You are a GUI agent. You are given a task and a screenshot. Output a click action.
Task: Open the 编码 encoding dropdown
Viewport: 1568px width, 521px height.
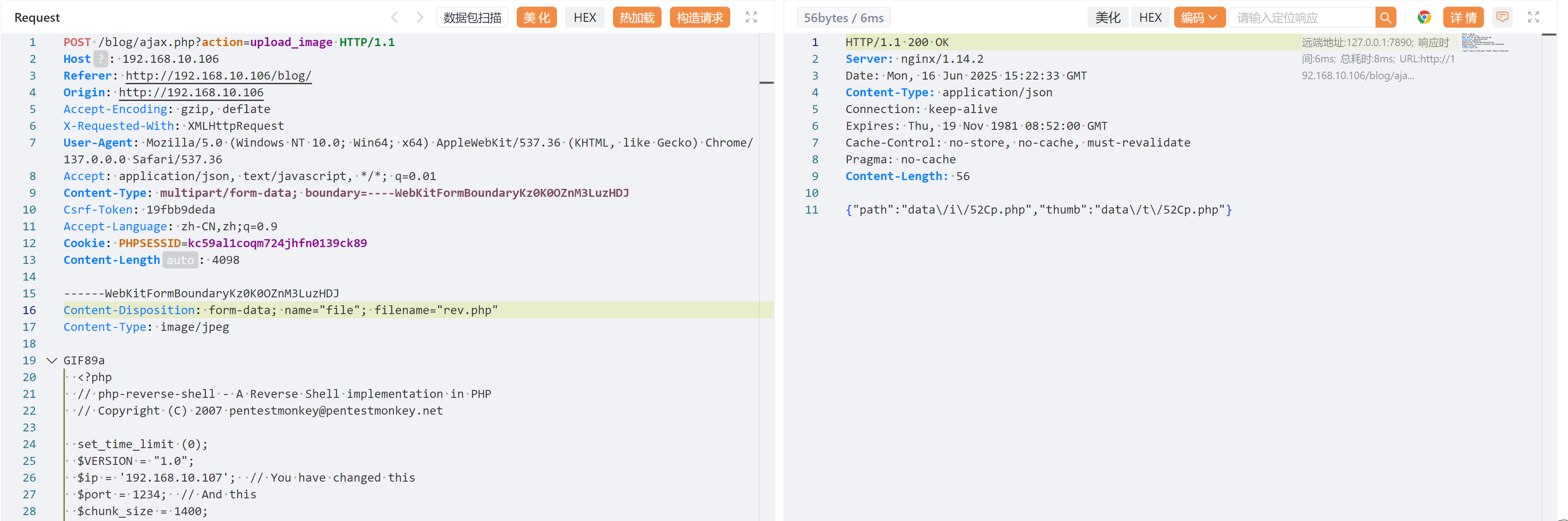[1199, 17]
